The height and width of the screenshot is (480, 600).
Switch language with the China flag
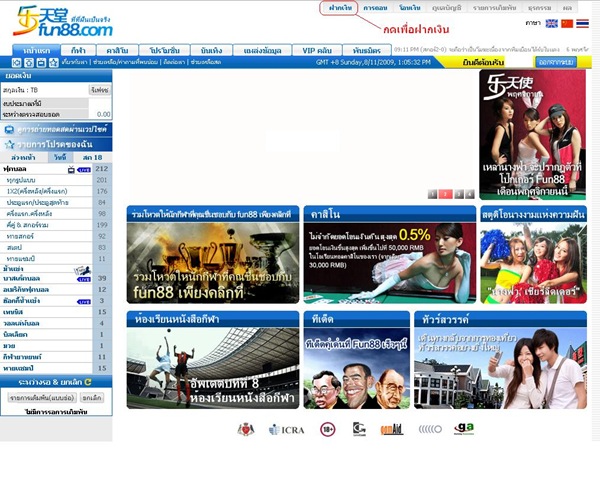567,23
